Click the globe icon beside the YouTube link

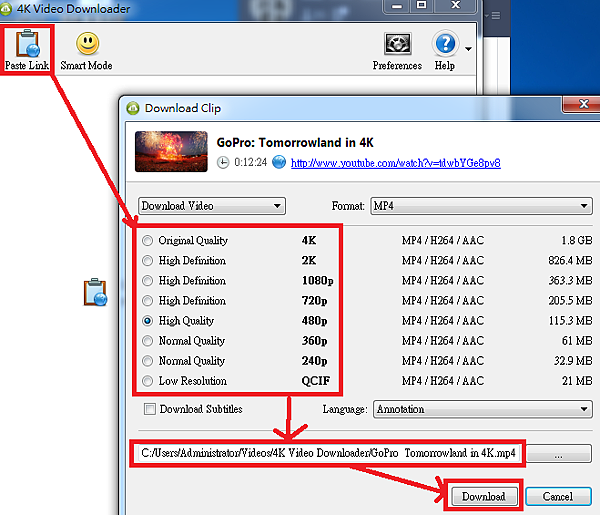pyautogui.click(x=279, y=162)
